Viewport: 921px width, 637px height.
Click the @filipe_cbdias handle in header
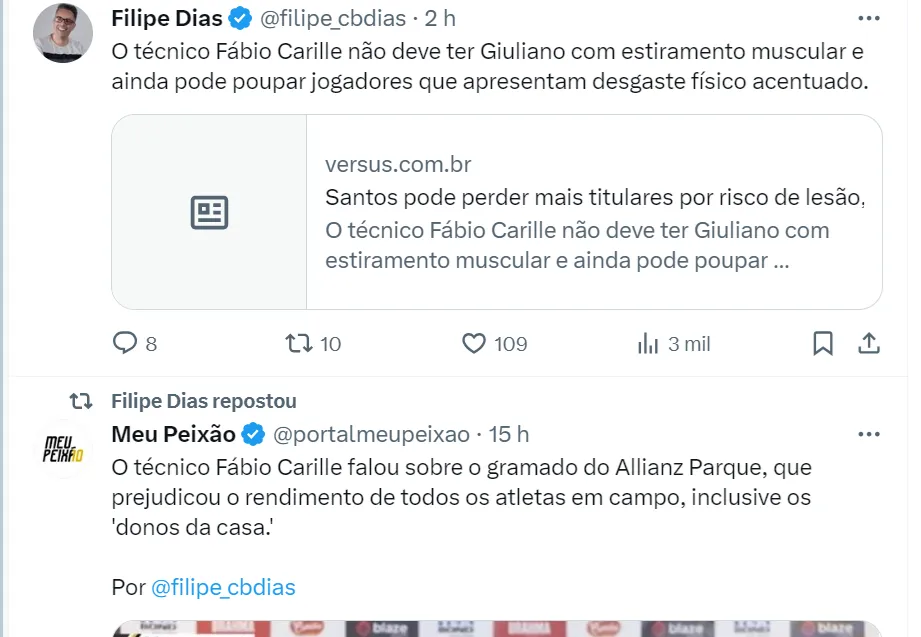coord(333,18)
